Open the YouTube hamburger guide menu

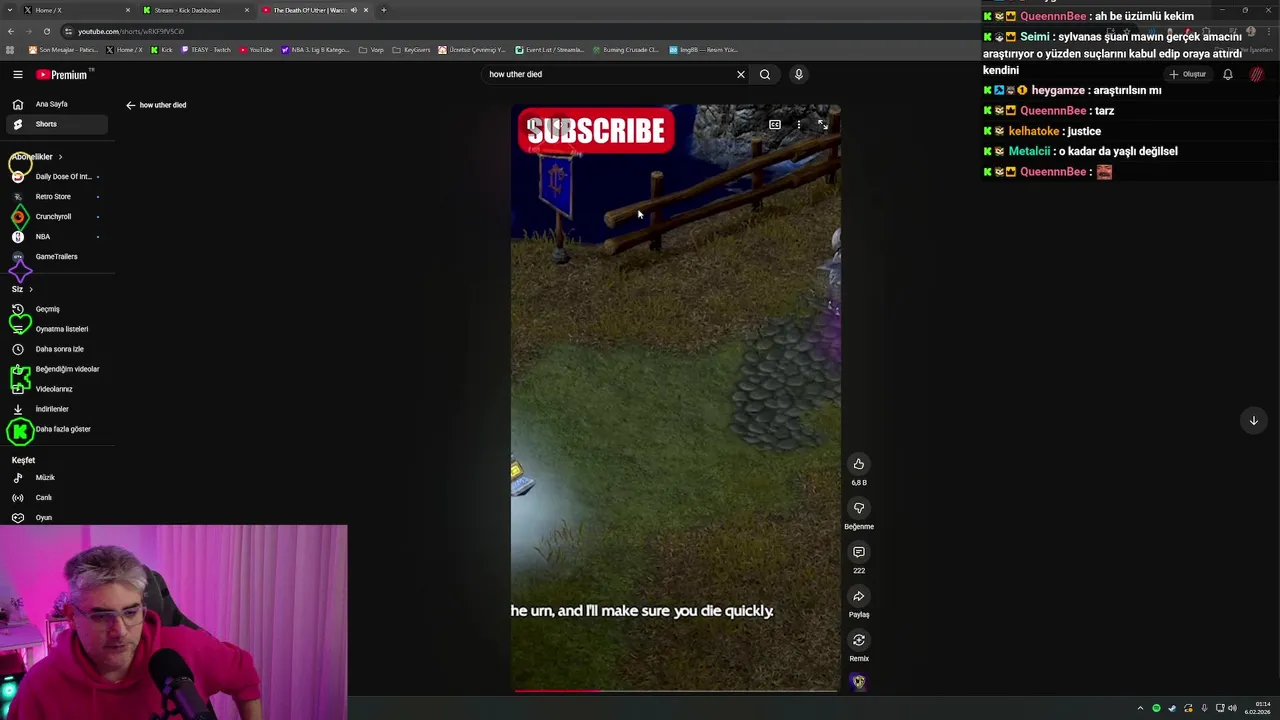pos(17,74)
